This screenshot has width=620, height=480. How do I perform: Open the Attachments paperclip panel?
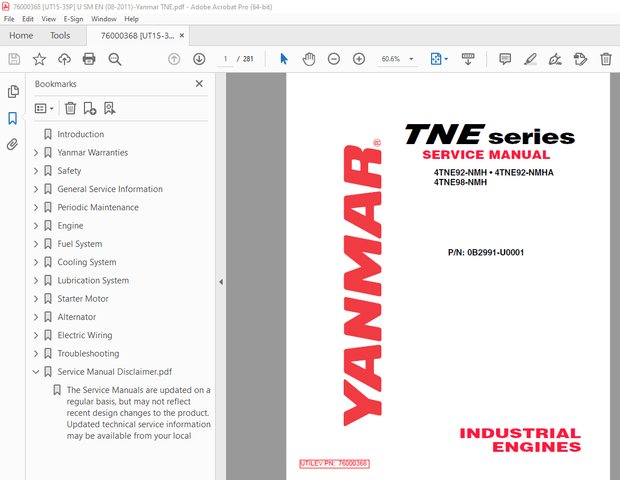[13, 144]
